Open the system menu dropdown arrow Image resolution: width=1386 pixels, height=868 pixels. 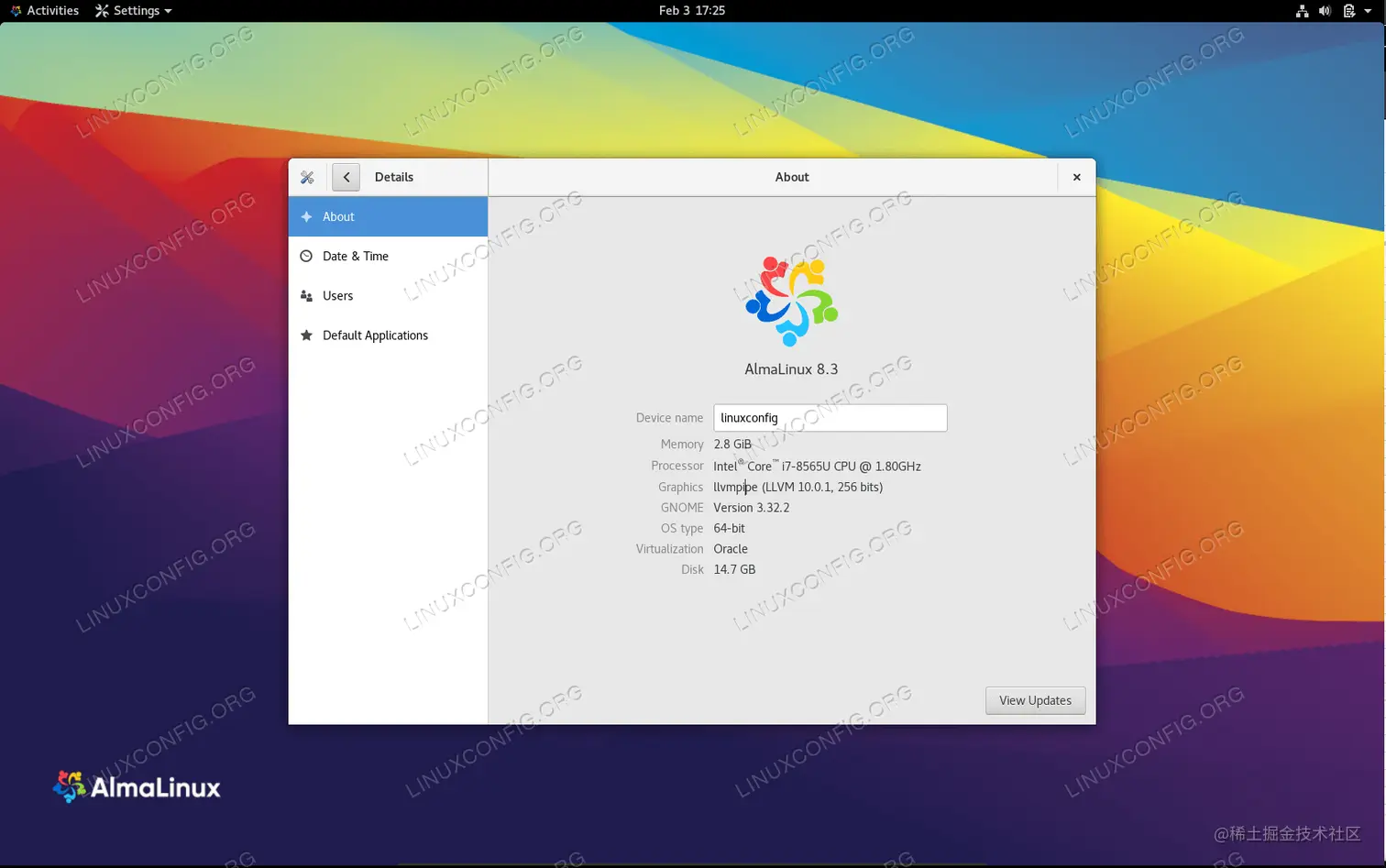pyautogui.click(x=1368, y=11)
